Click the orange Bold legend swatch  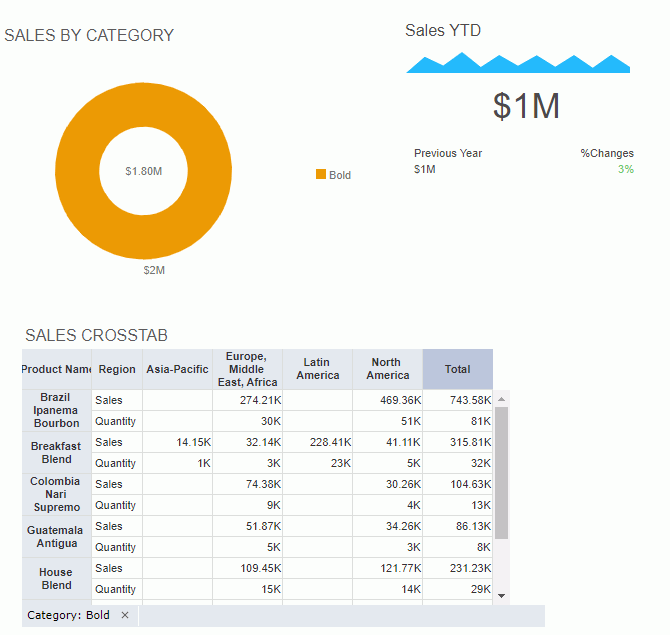click(x=321, y=175)
